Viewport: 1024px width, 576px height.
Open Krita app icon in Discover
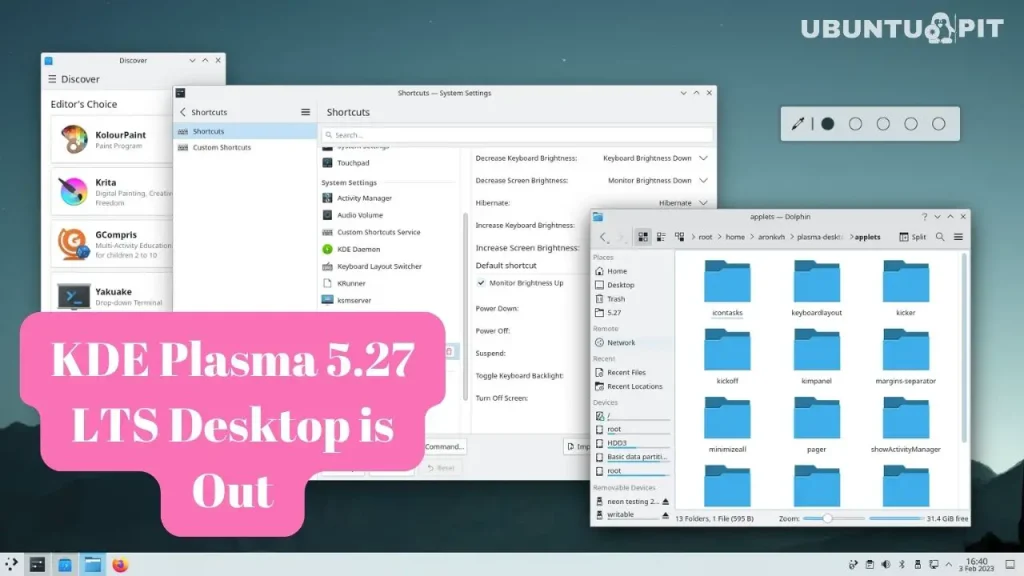[73, 191]
